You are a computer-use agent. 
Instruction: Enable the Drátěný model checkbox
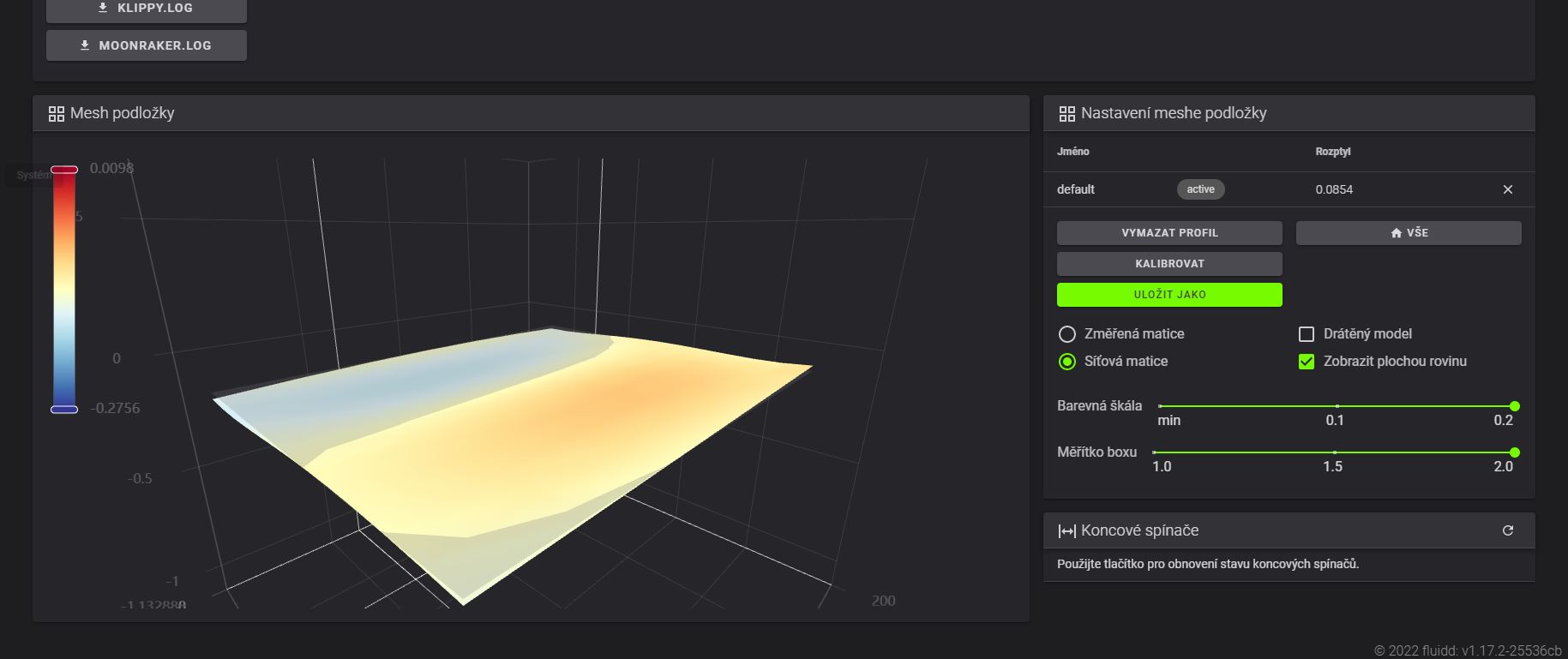[x=1306, y=334]
